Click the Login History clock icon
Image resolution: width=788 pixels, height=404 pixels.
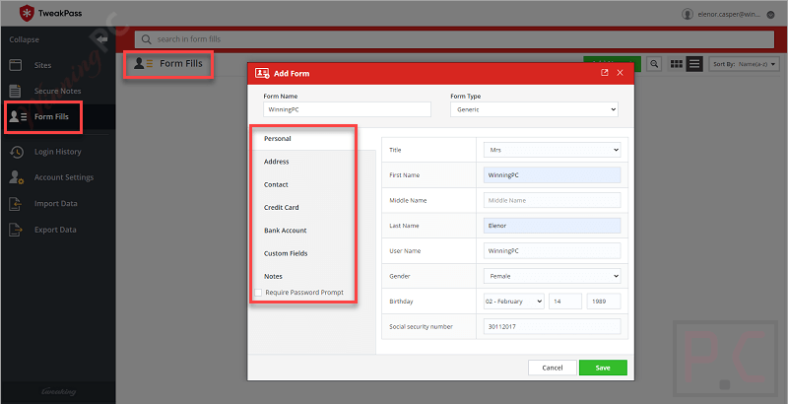tap(16, 152)
